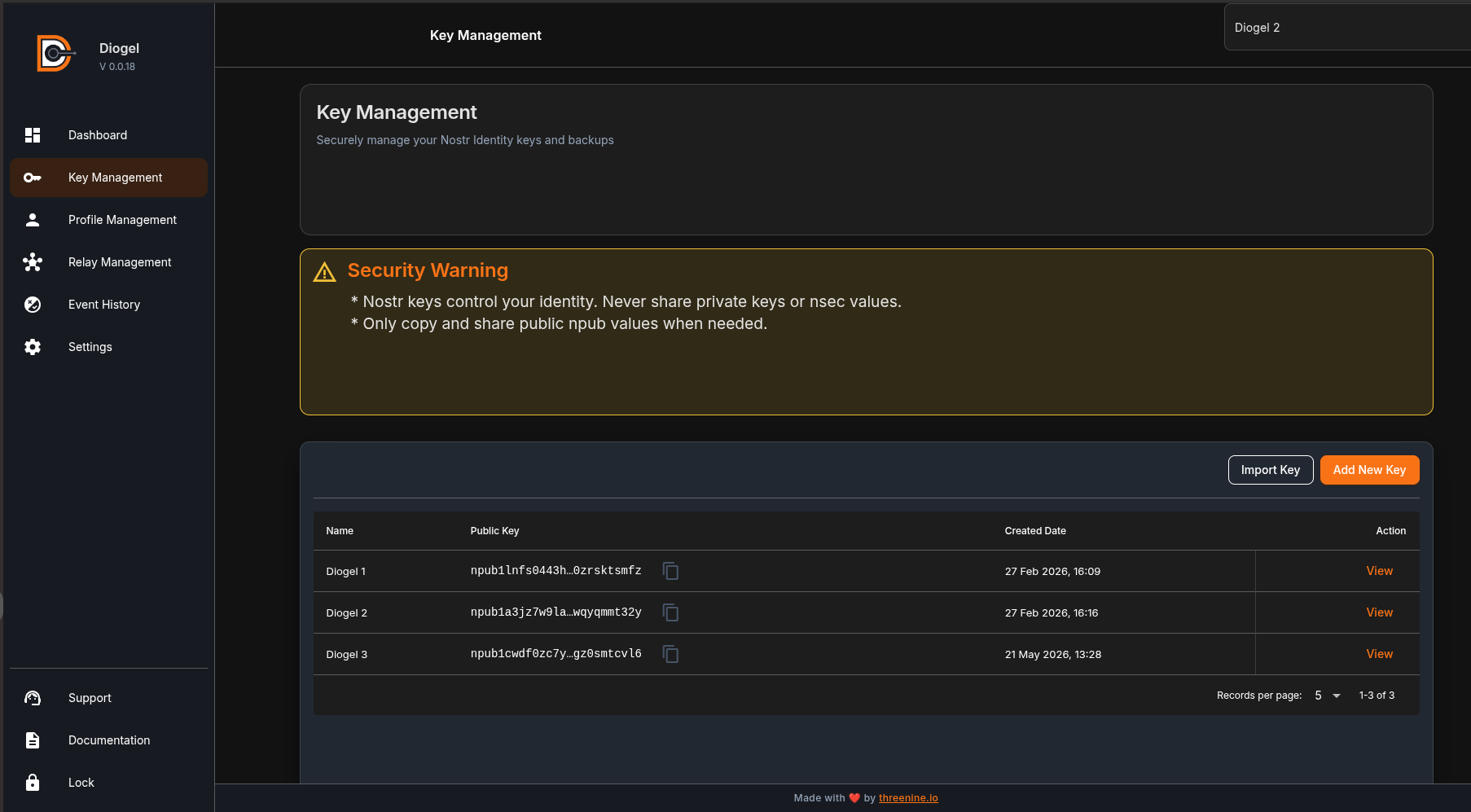
Task: Click the Settings gear icon
Action: coord(33,347)
